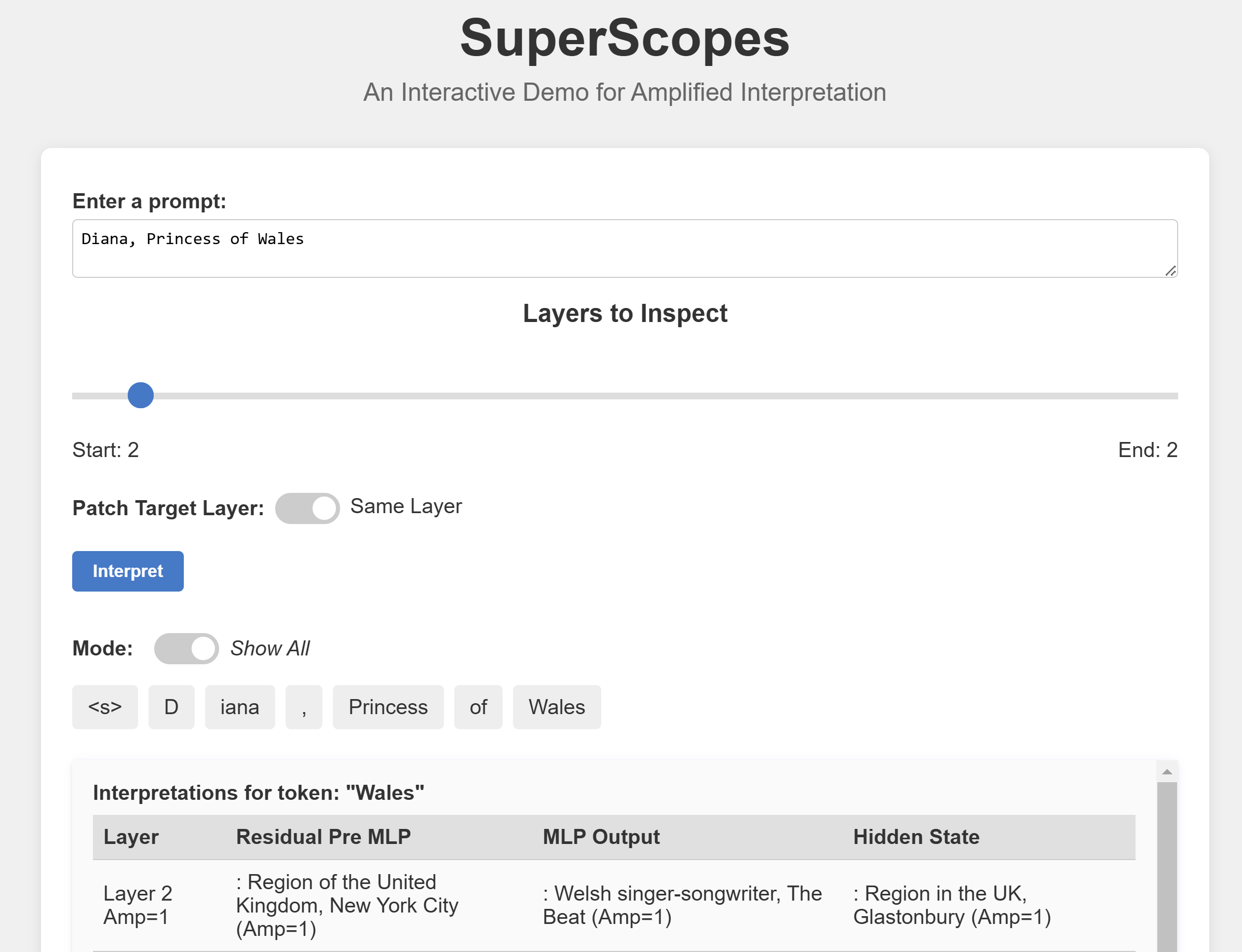Click the Layer 2 Amp=1 row cell
The image size is (1242, 952).
coord(138,905)
